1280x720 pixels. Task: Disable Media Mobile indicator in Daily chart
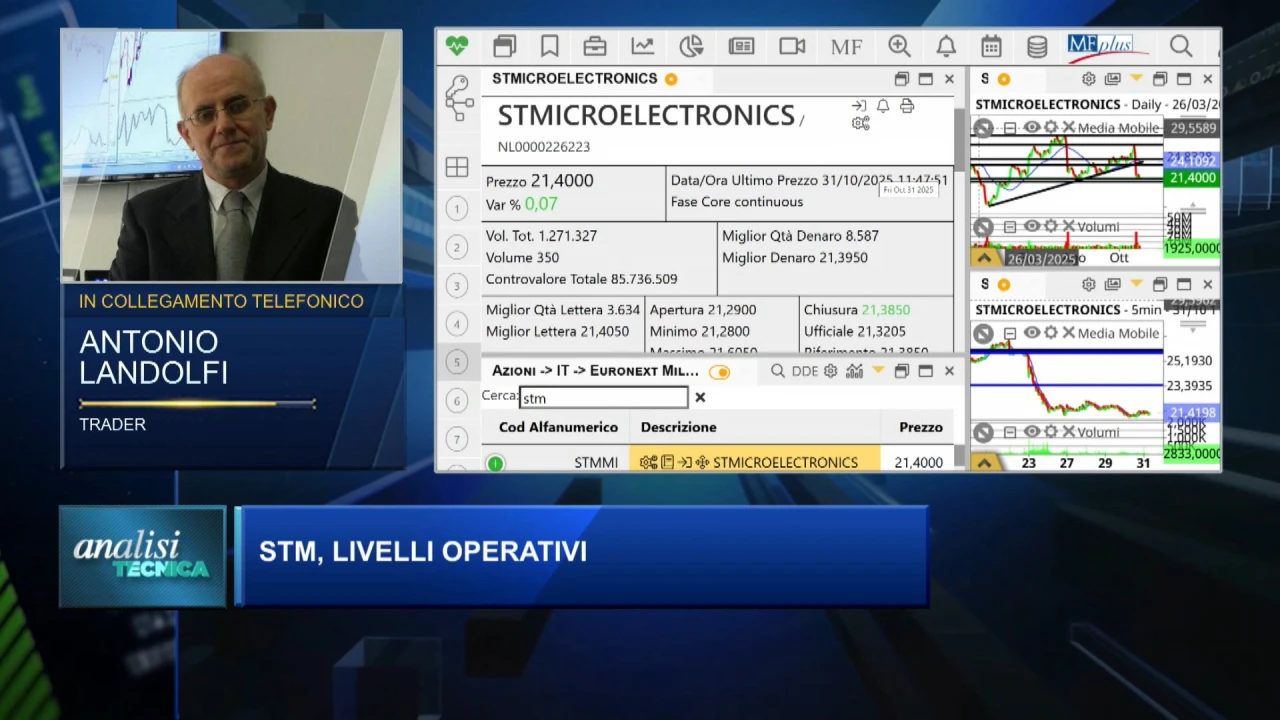(983, 128)
